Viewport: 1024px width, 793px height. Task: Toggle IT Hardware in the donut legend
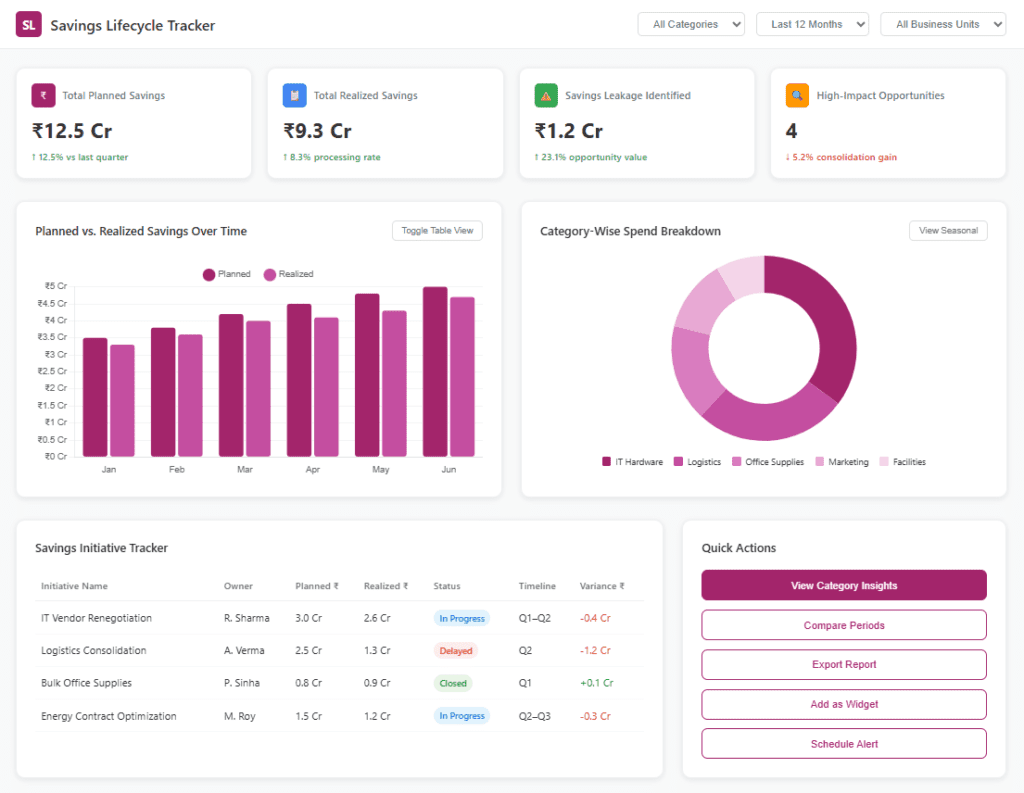(x=632, y=462)
